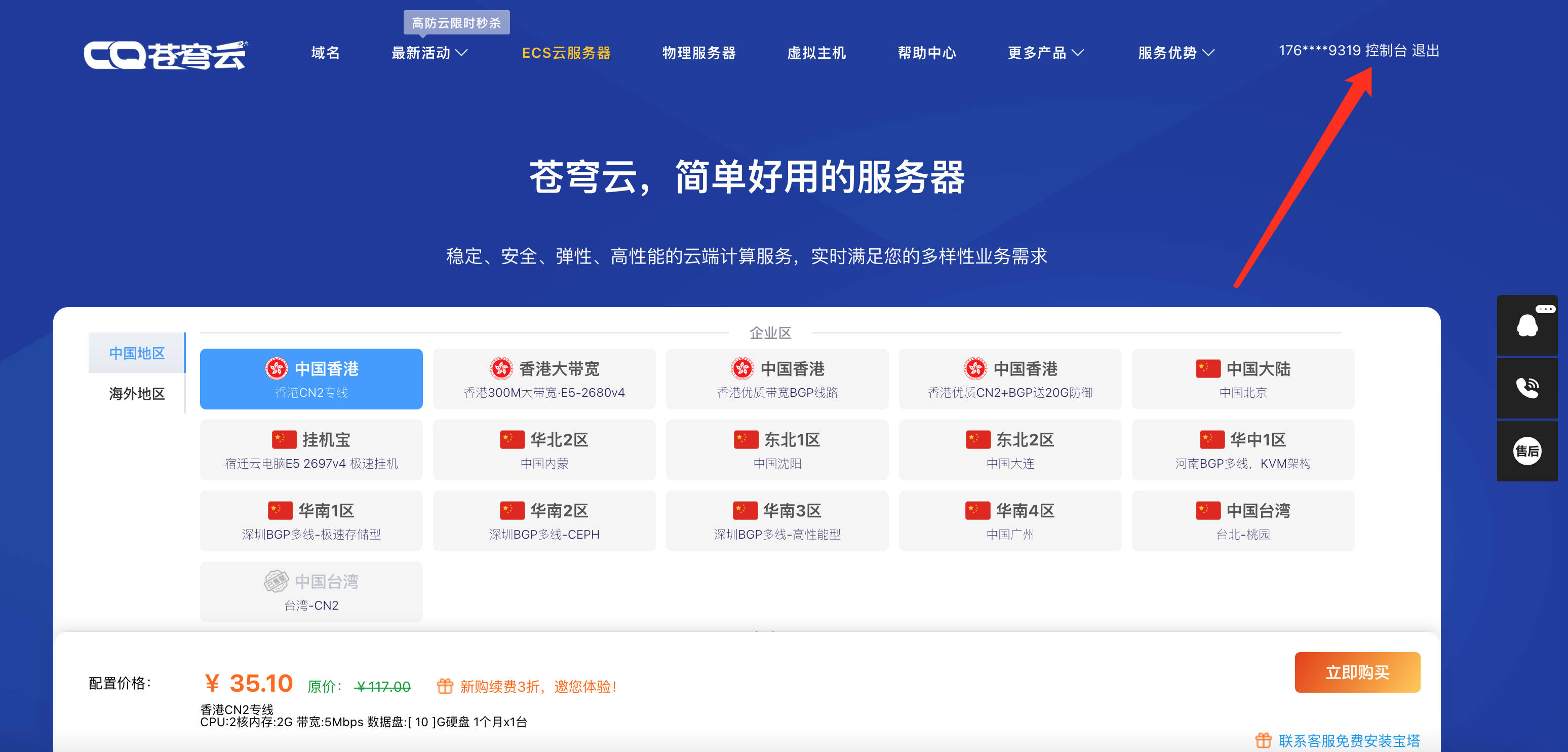
Task: Click the 新购续费3折，邀您体验! promo text
Action: (x=539, y=687)
